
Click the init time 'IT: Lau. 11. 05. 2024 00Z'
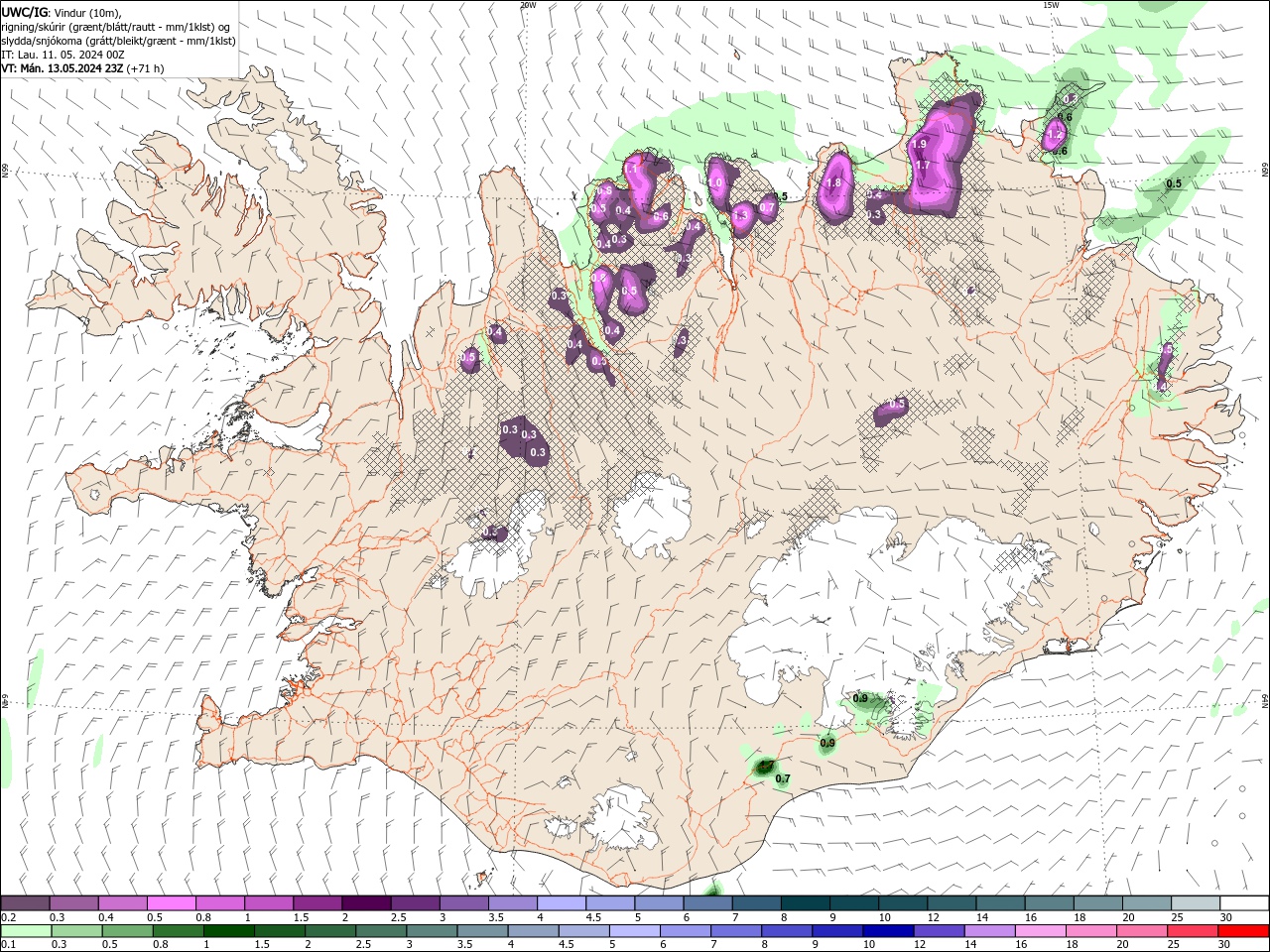coord(62,55)
